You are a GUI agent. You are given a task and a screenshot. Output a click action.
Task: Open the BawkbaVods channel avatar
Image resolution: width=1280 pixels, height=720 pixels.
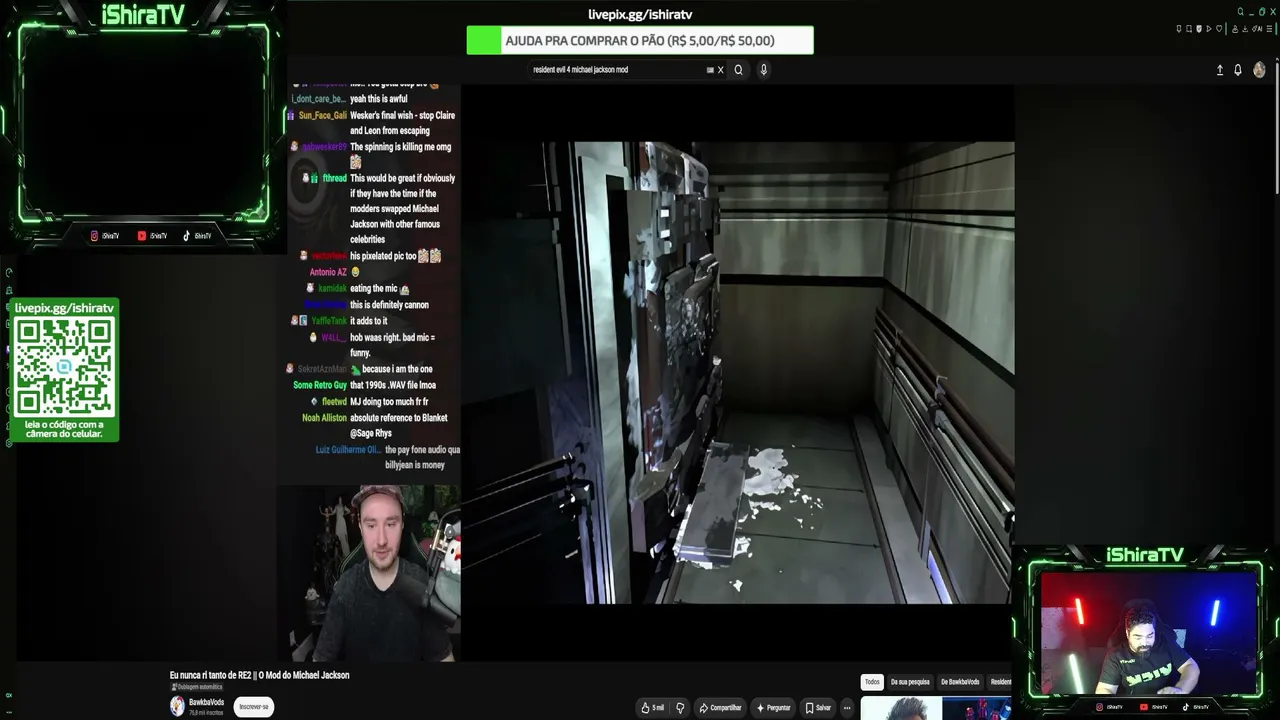click(177, 706)
